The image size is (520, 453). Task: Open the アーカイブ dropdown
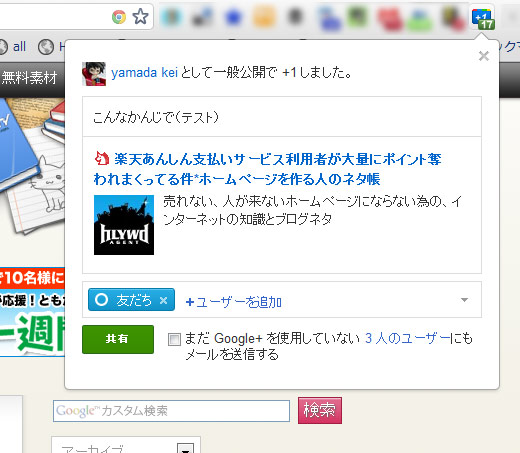pos(126,445)
